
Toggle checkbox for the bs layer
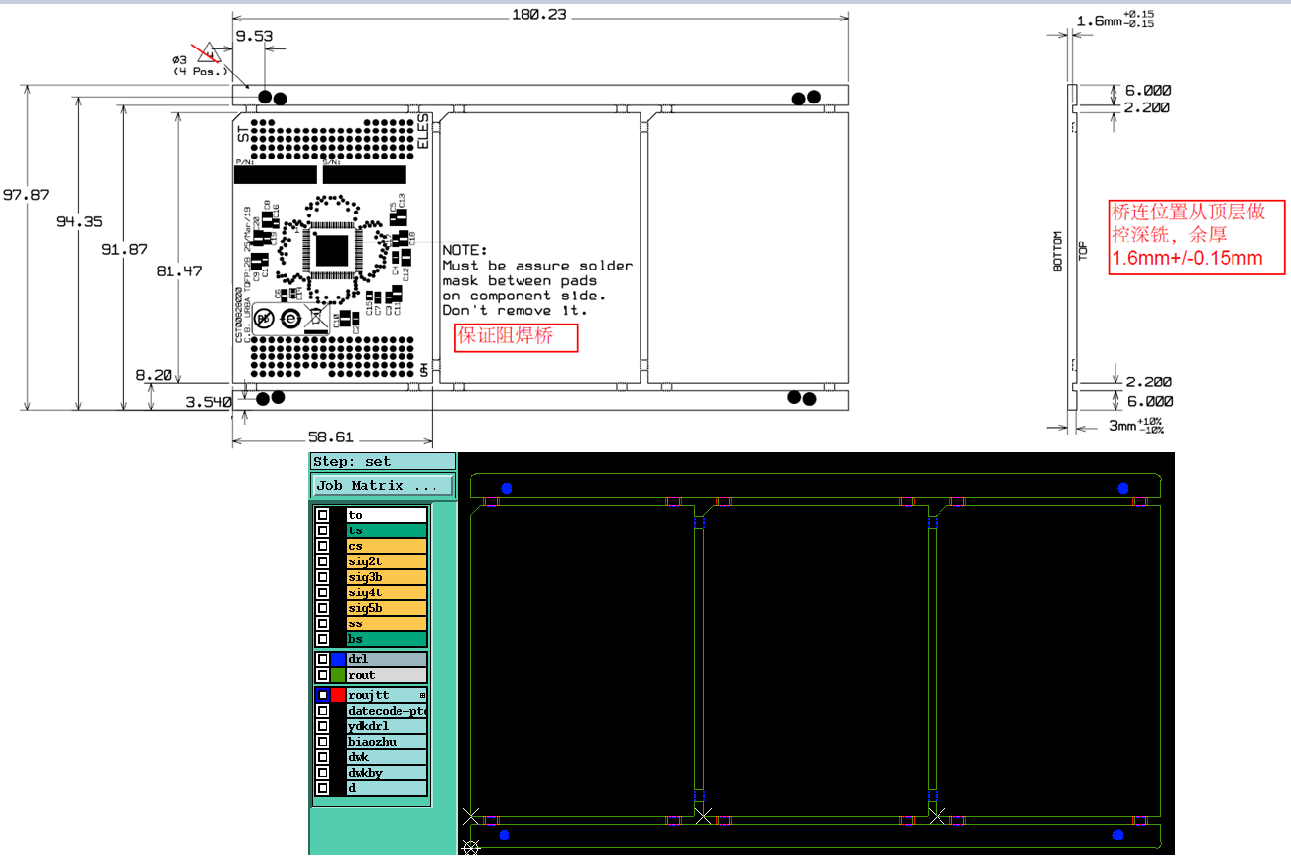[322, 639]
